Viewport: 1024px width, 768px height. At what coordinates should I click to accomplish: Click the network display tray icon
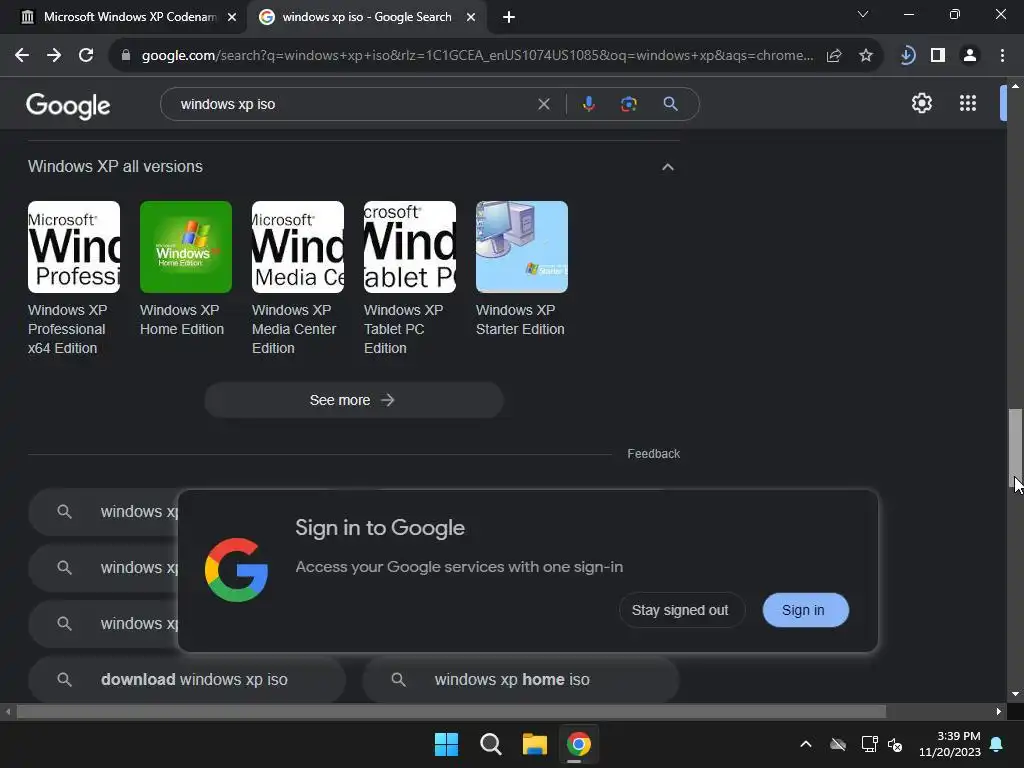[x=869, y=744]
